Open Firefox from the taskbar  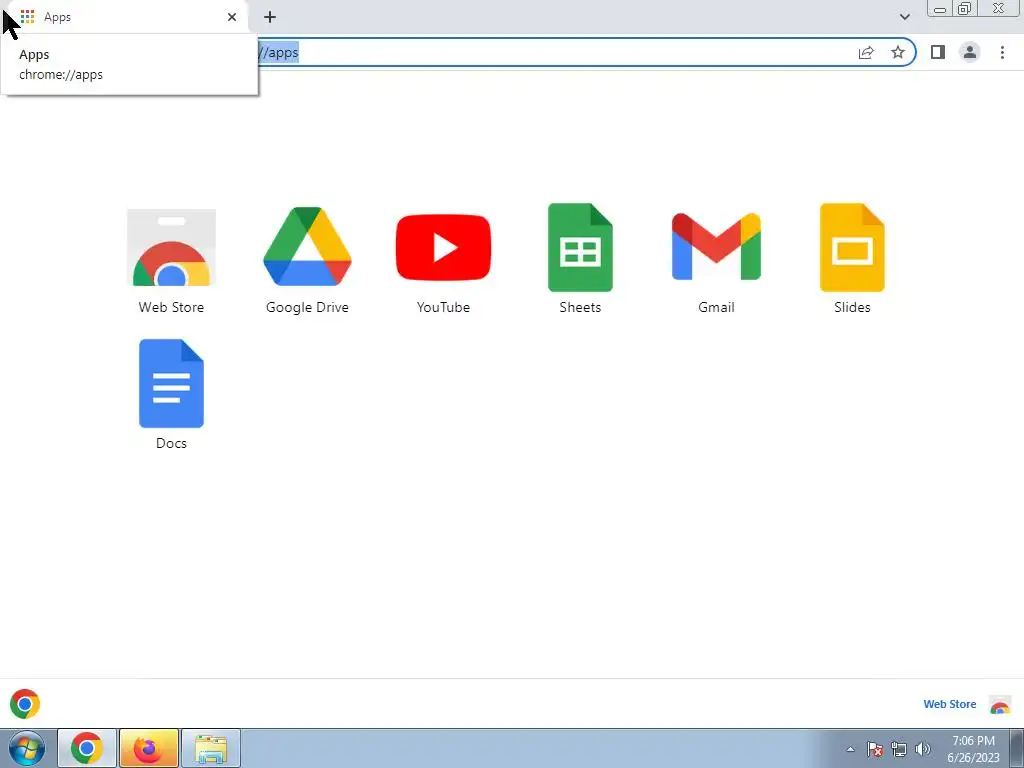click(149, 748)
